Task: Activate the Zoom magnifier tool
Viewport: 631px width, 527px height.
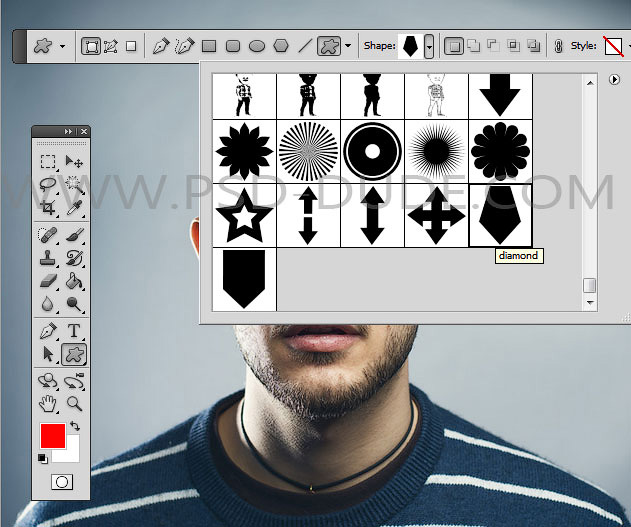Action: pos(74,404)
